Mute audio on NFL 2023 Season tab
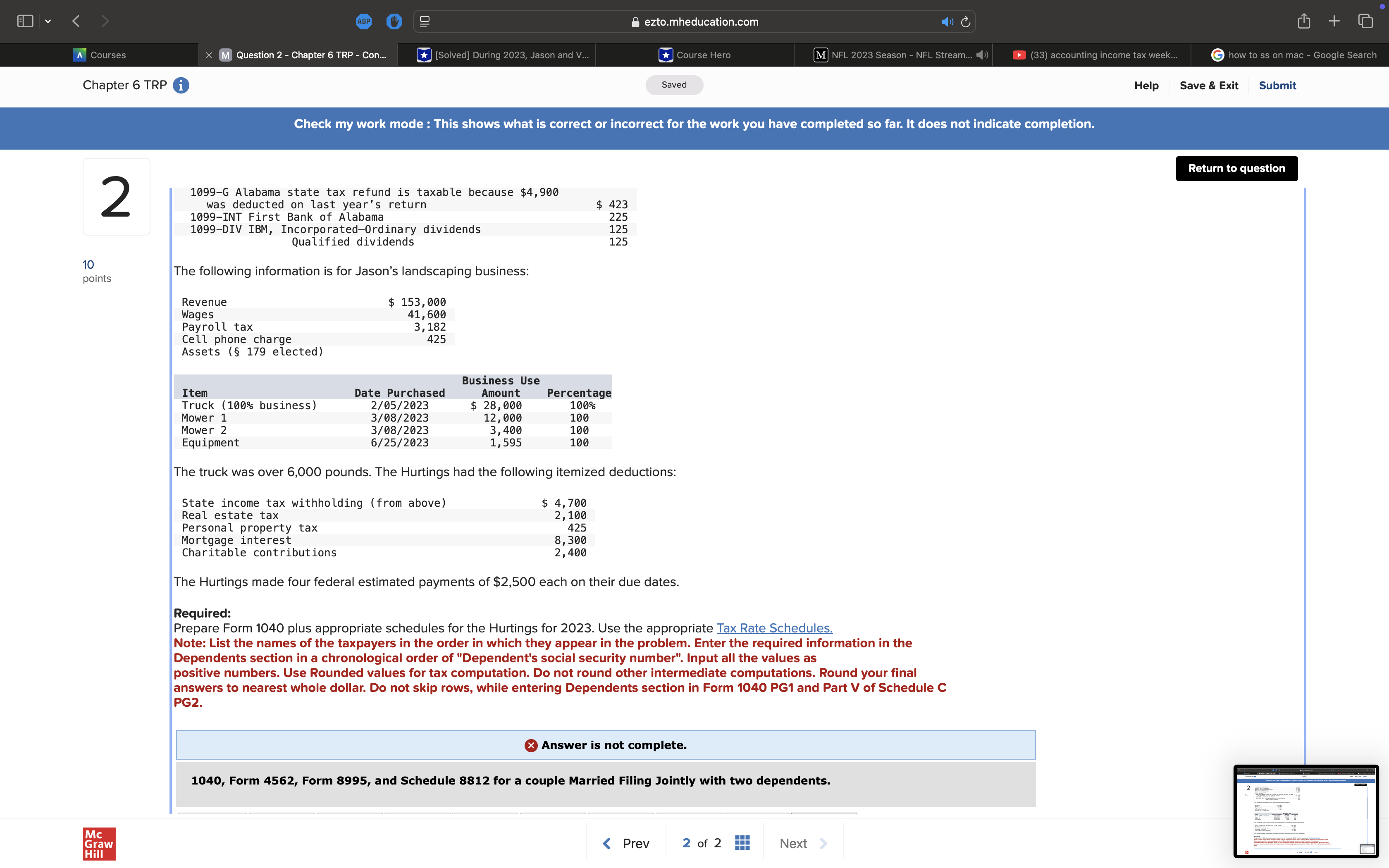This screenshot has height=868, width=1389. click(x=982, y=55)
